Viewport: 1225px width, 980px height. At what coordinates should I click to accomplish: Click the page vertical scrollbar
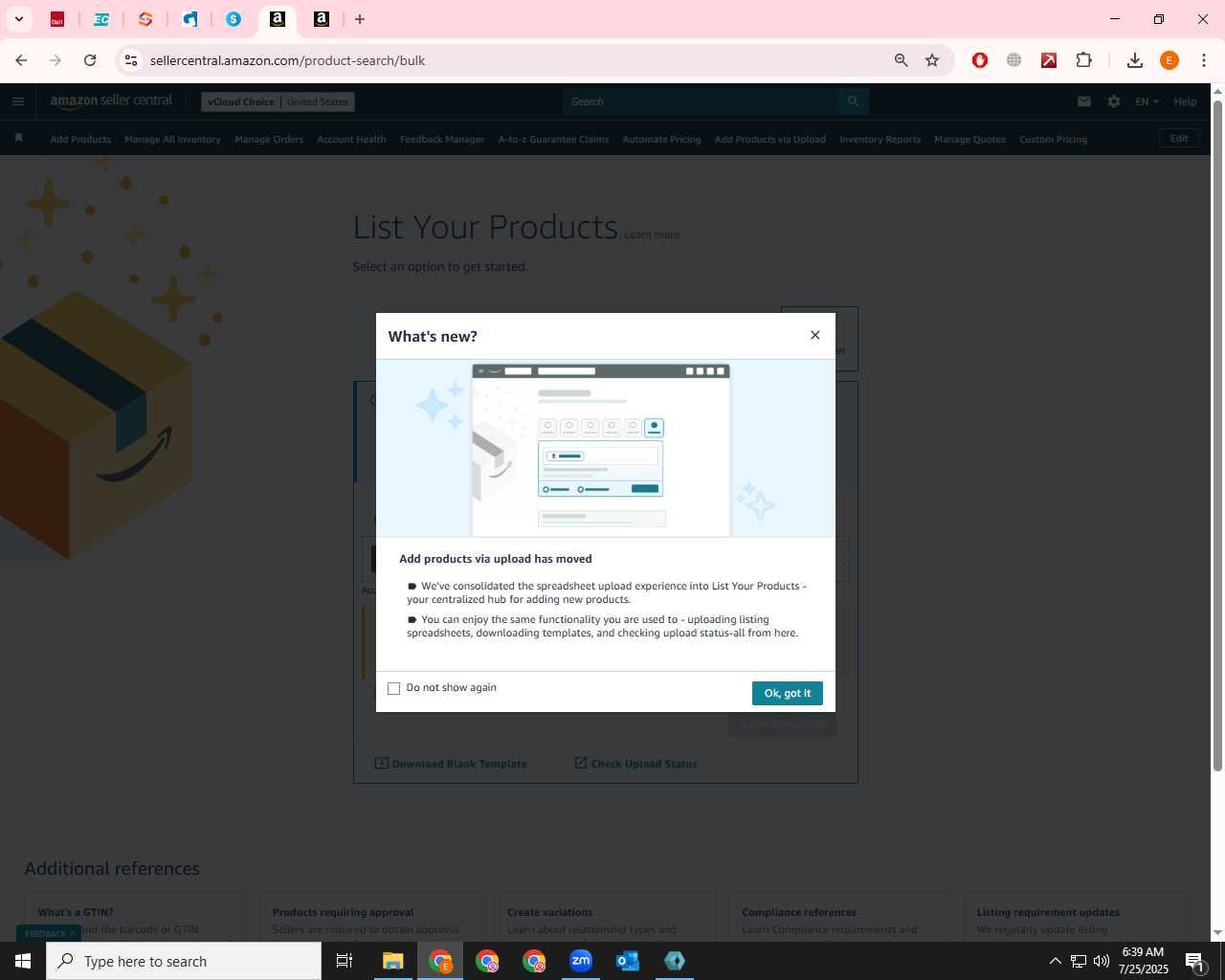coord(1217,435)
